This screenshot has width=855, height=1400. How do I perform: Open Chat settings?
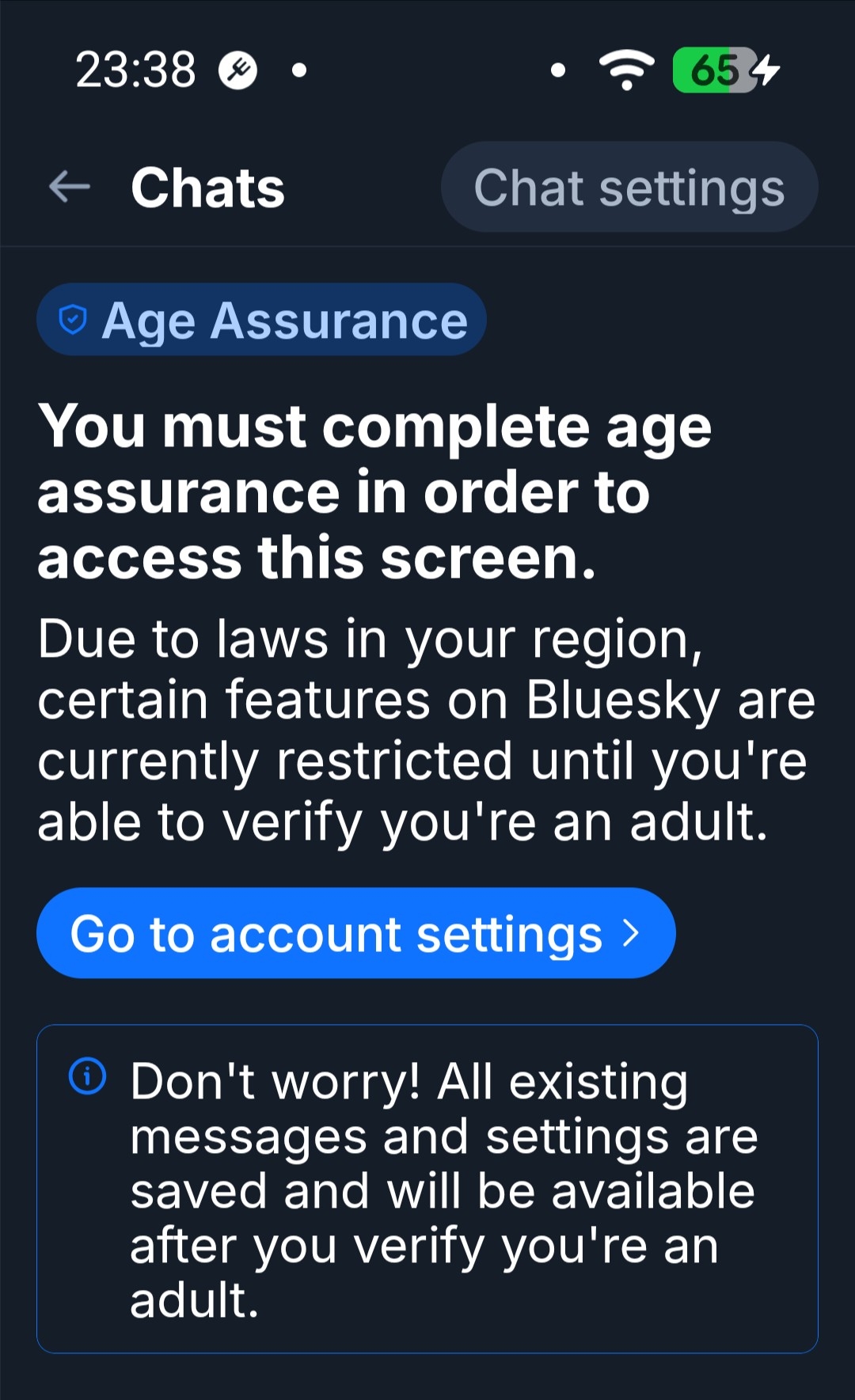(629, 188)
